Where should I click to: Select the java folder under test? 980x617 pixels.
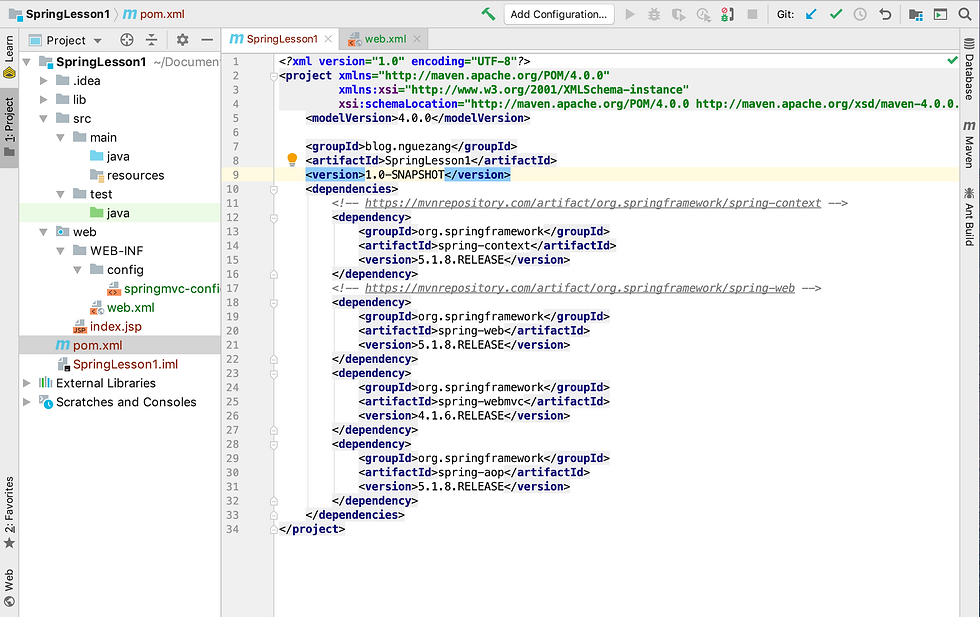point(110,213)
